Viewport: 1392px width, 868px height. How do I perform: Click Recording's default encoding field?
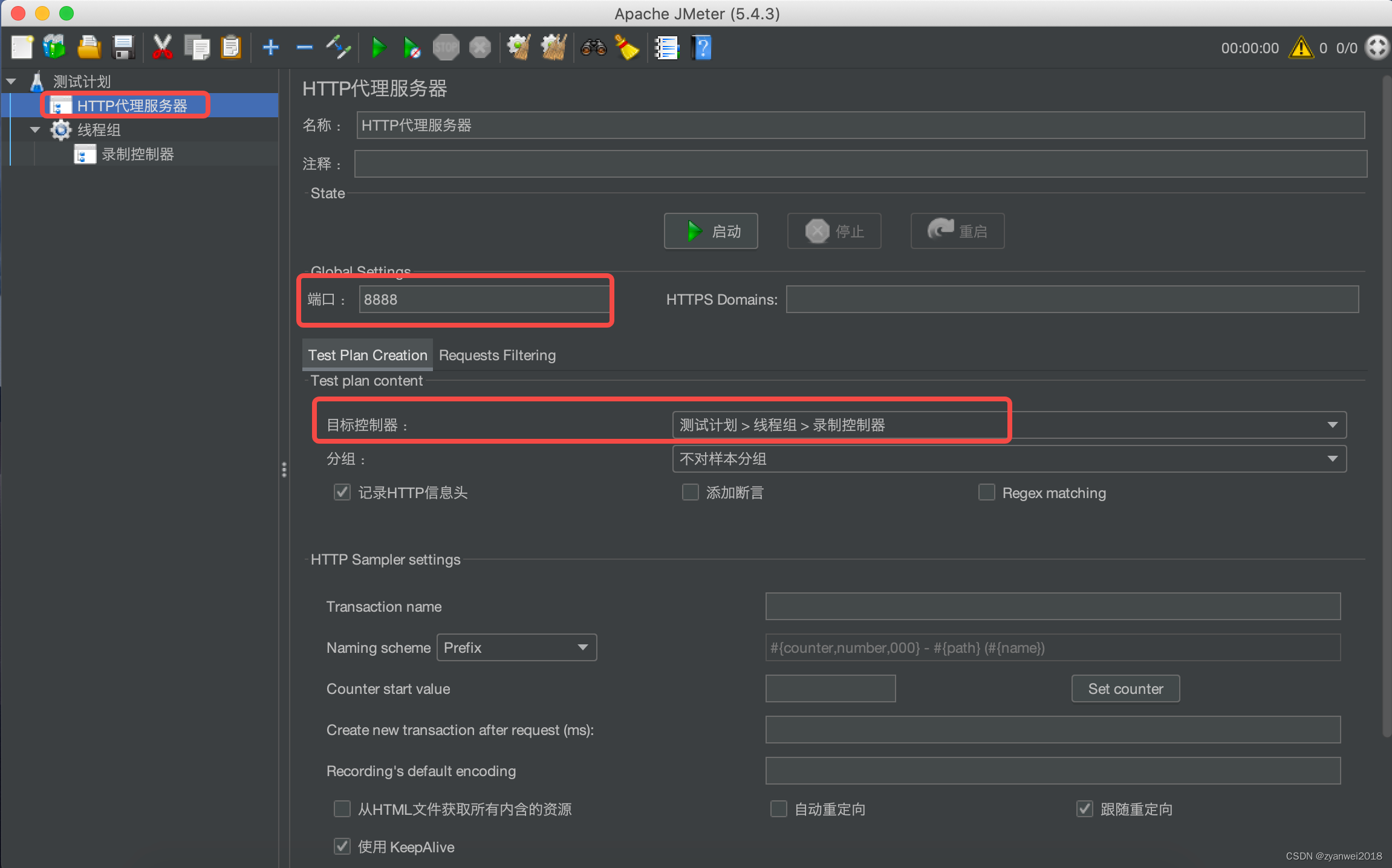1053,771
